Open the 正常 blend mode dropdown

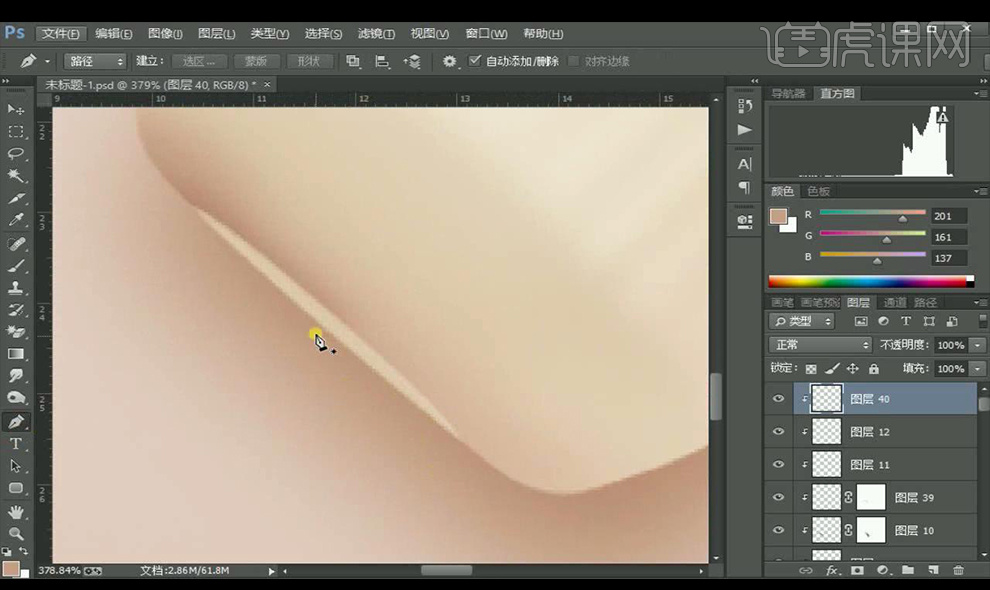(820, 345)
